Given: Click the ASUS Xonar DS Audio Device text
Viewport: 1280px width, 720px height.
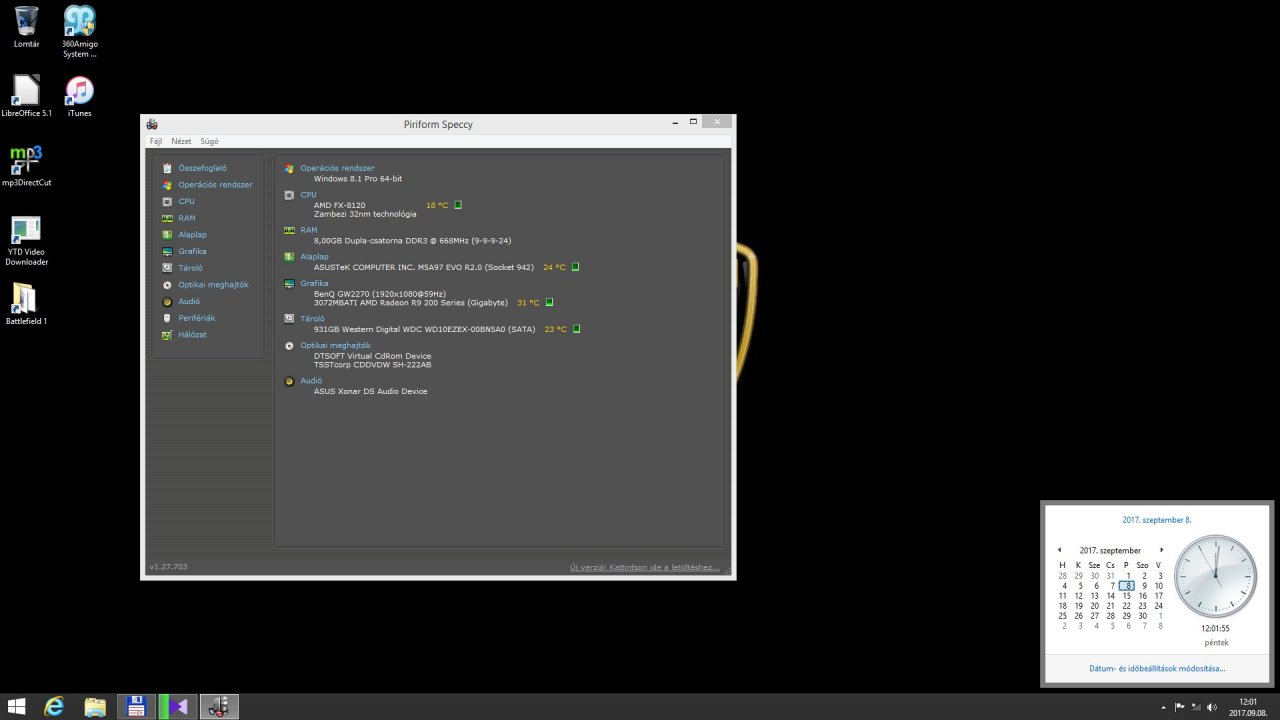Looking at the screenshot, I should tap(370, 391).
